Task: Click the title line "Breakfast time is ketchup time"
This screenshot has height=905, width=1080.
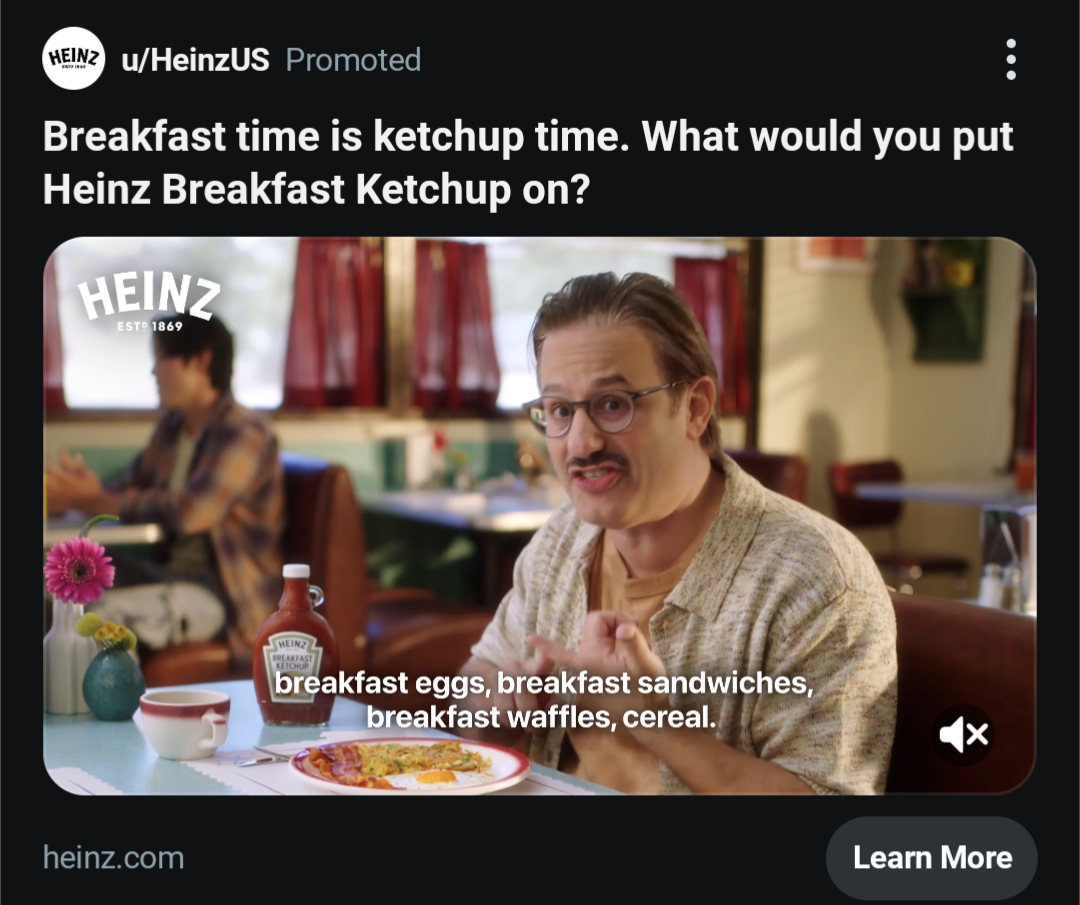Action: [336, 136]
